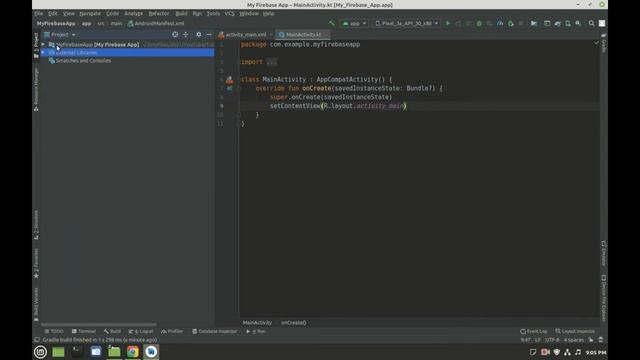Screen dimensions: 640x360
Task: Expand the folded import statement
Action: pyautogui.click(x=272, y=62)
